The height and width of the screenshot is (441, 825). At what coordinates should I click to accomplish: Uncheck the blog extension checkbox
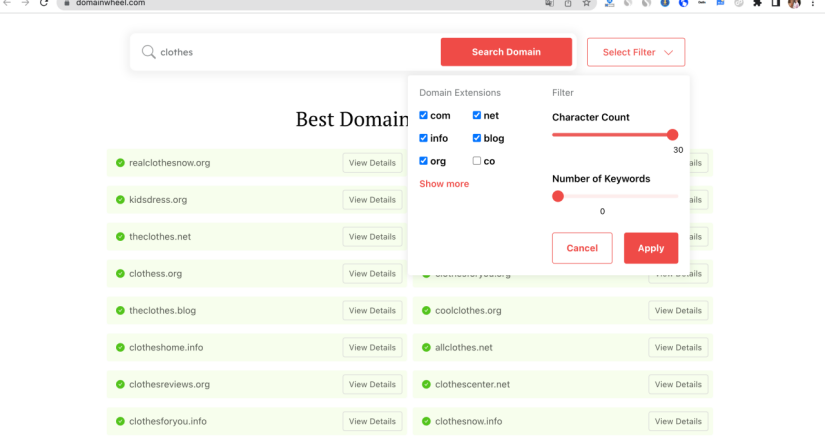point(477,138)
